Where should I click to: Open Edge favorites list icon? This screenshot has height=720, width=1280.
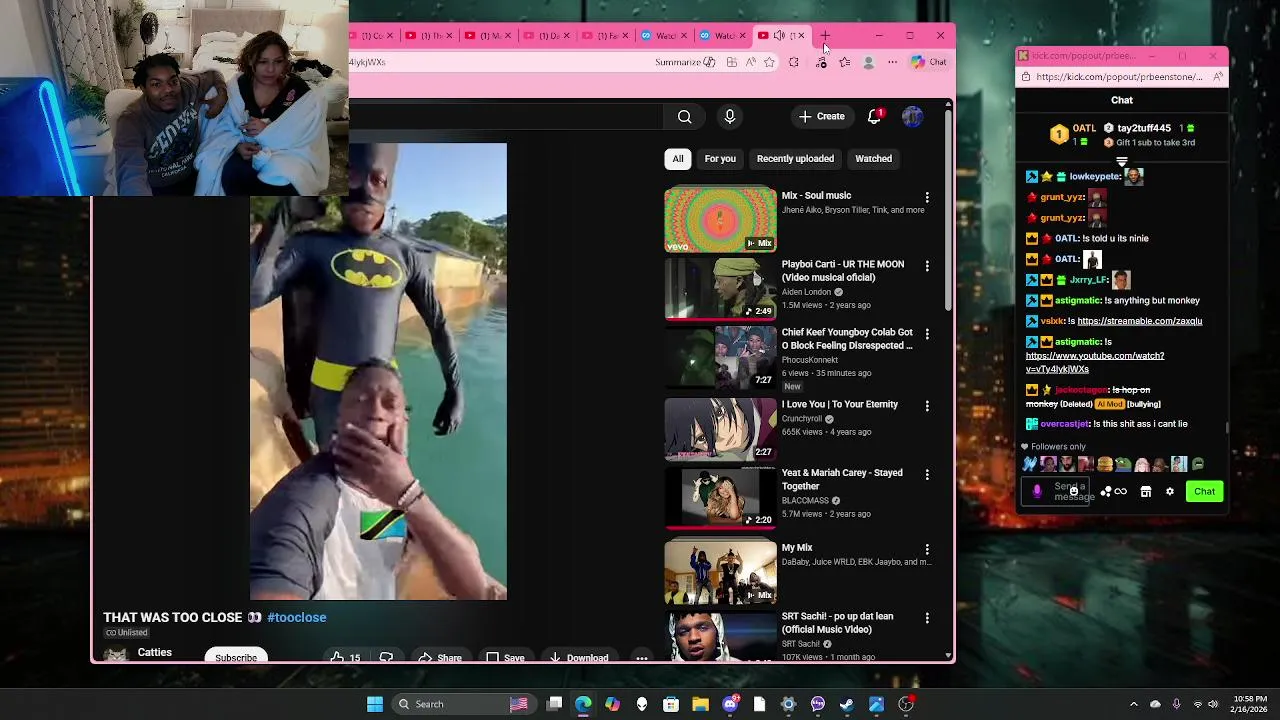845,62
